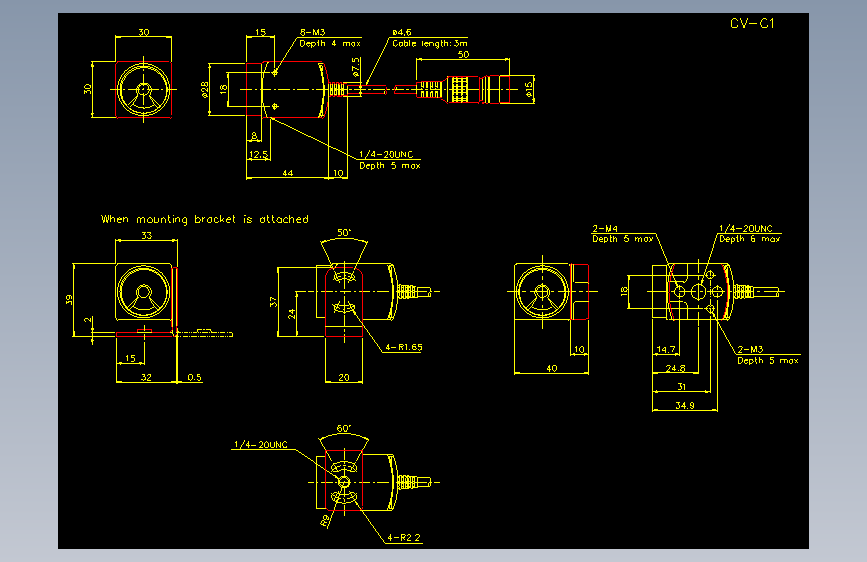Click the 24 dimension value

(292, 314)
